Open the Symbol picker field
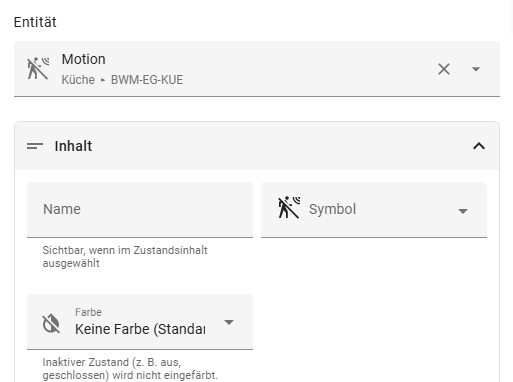Viewport: 513px width, 382px height. 374,210
